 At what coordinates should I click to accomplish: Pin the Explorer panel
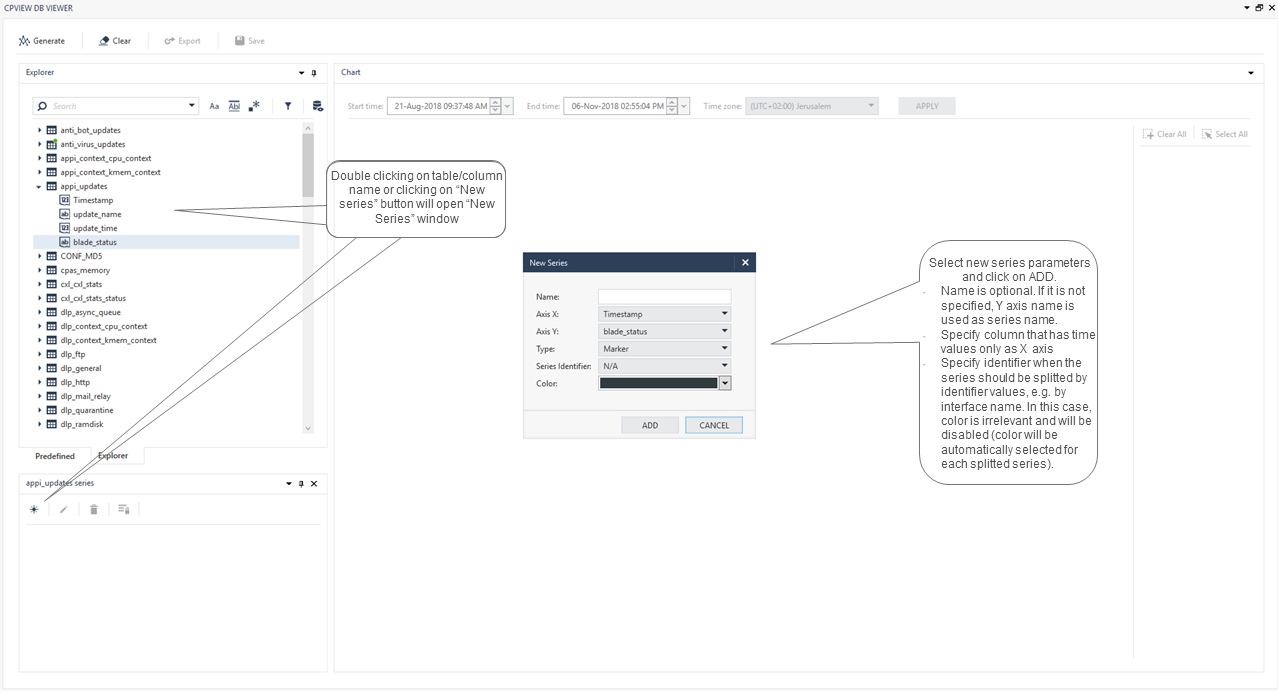(x=313, y=72)
